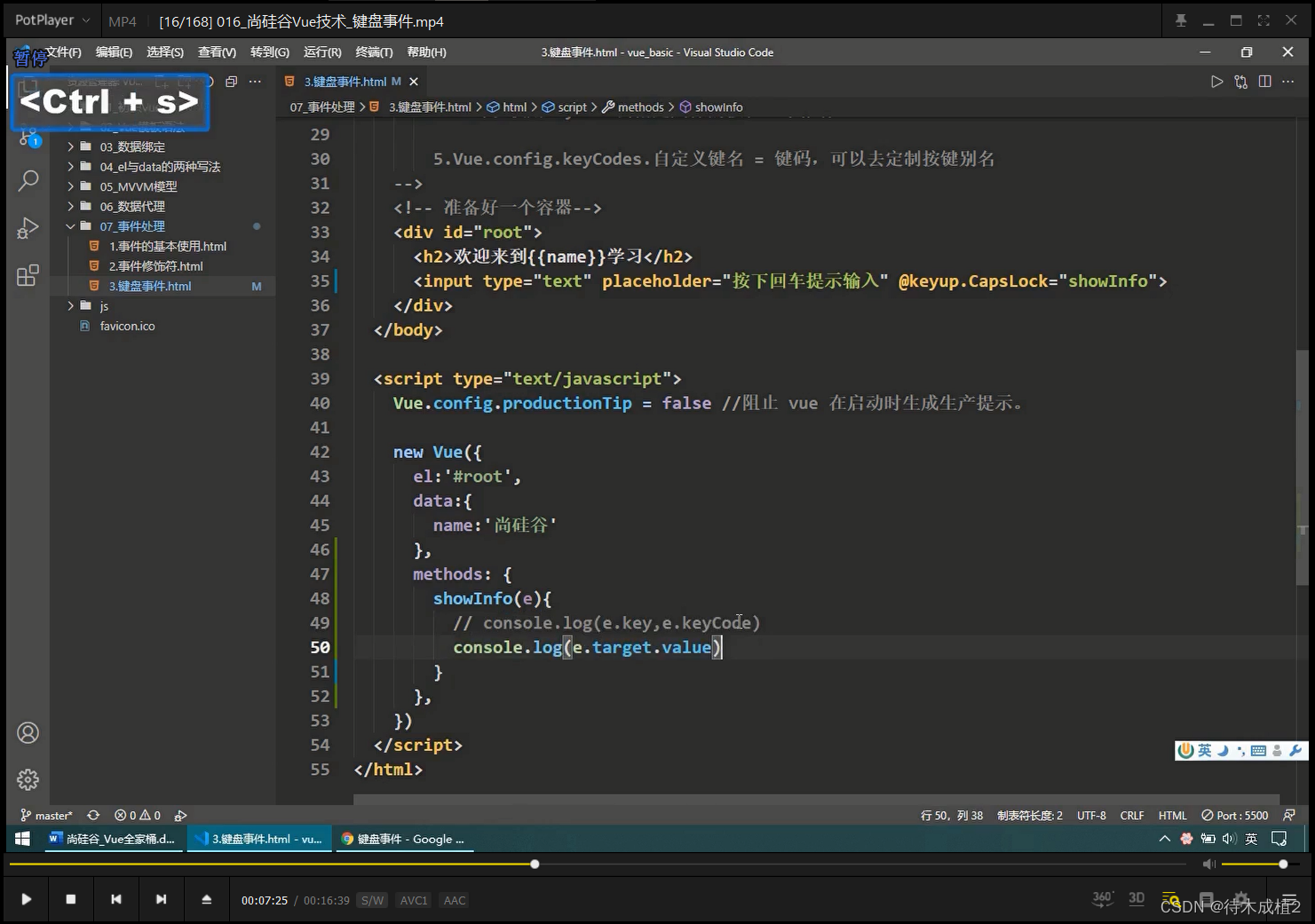The image size is (1315, 924).
Task: Show hidden system tray icons
Action: pos(1164,839)
